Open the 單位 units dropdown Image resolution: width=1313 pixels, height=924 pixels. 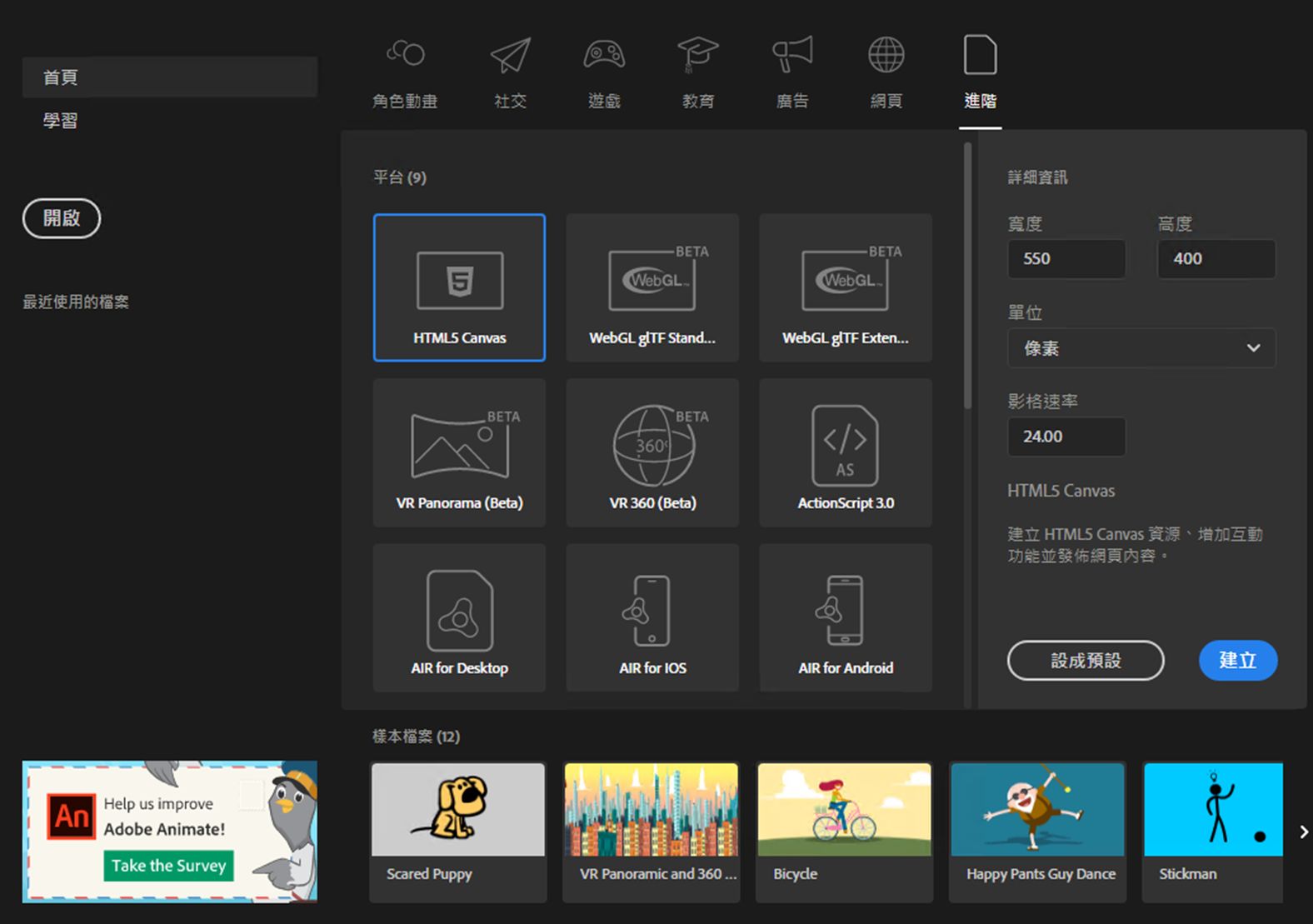point(1141,348)
